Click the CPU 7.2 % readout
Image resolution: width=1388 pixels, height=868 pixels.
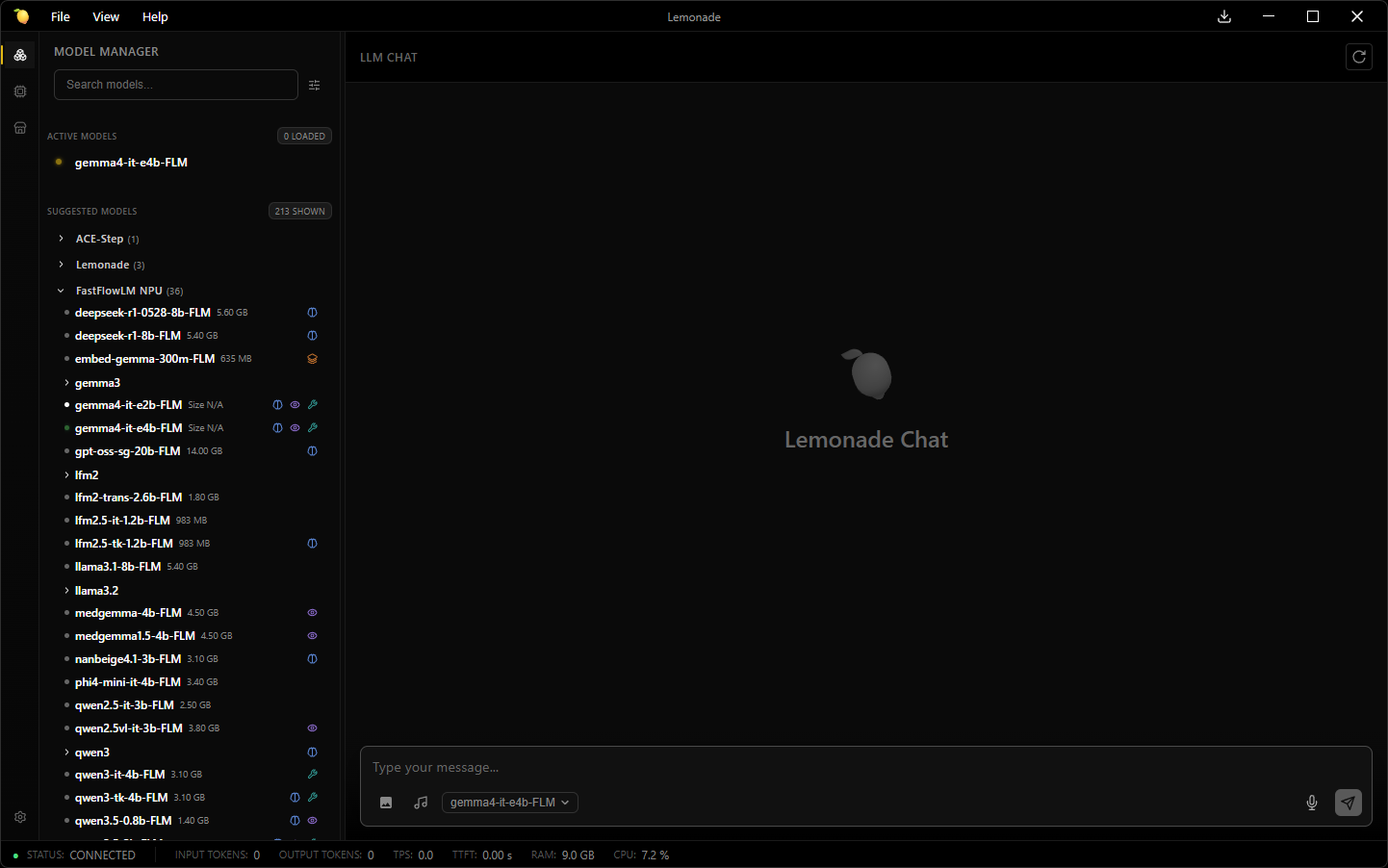641,855
